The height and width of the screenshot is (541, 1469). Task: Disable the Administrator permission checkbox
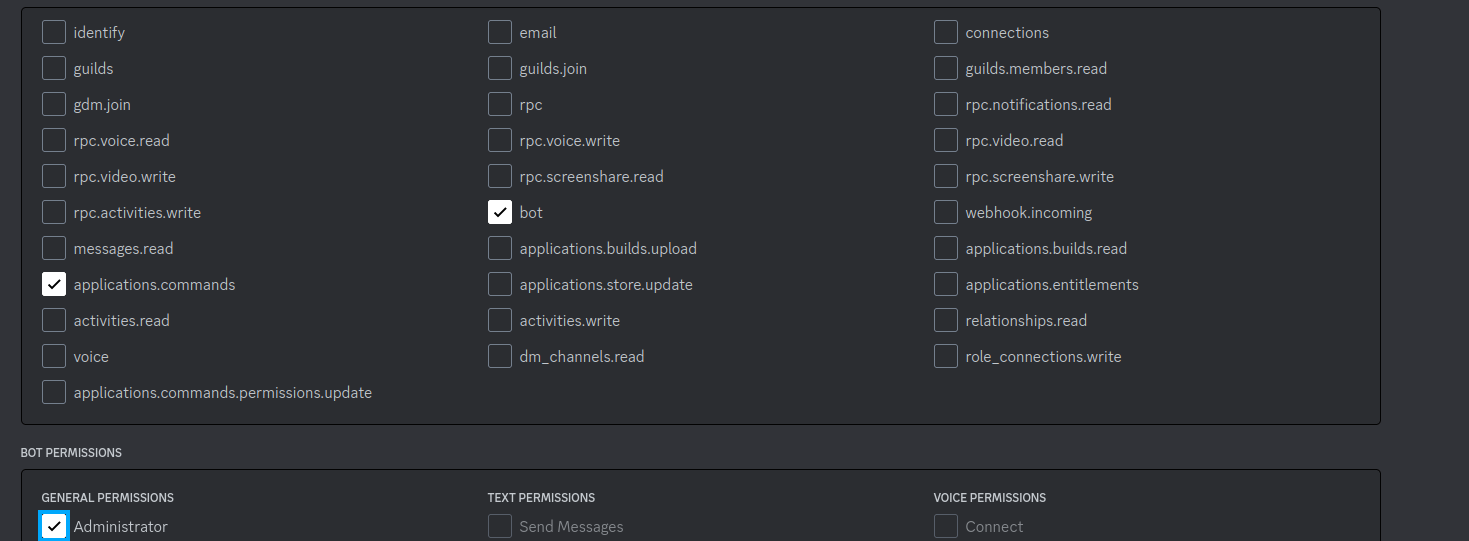54,527
